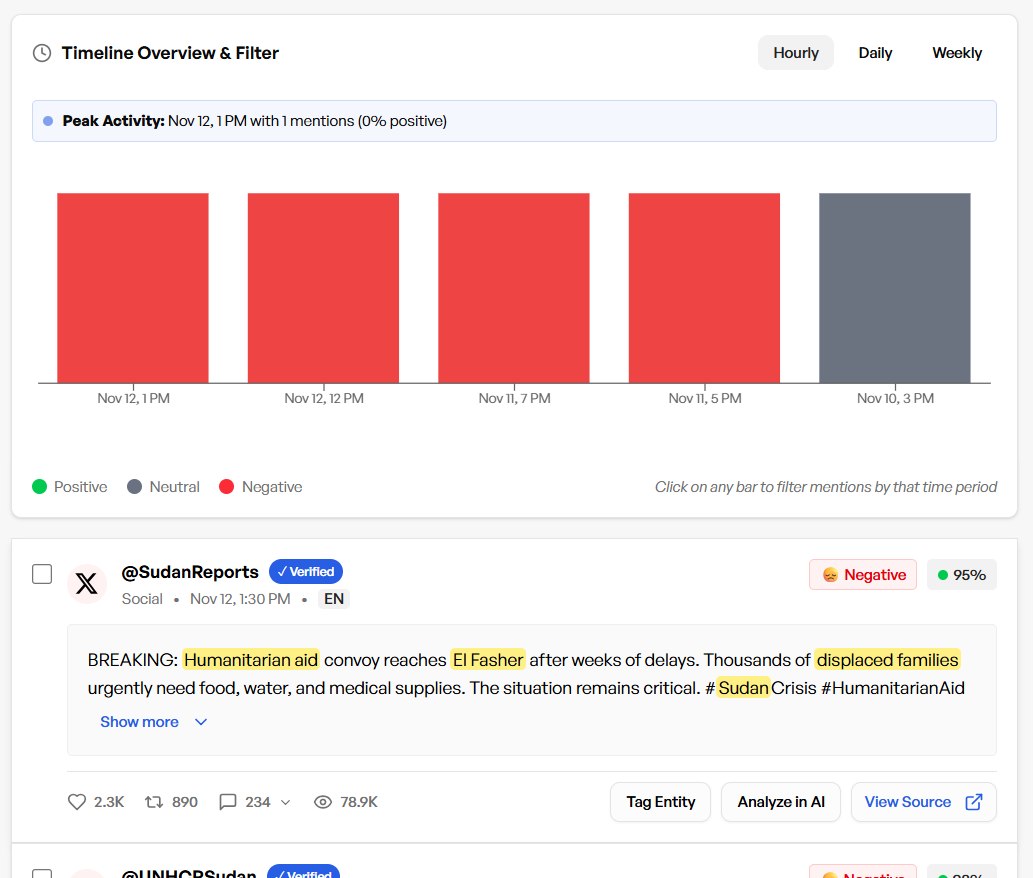Click the retweet icon beside 890
This screenshot has width=1033, height=878.
(154, 802)
